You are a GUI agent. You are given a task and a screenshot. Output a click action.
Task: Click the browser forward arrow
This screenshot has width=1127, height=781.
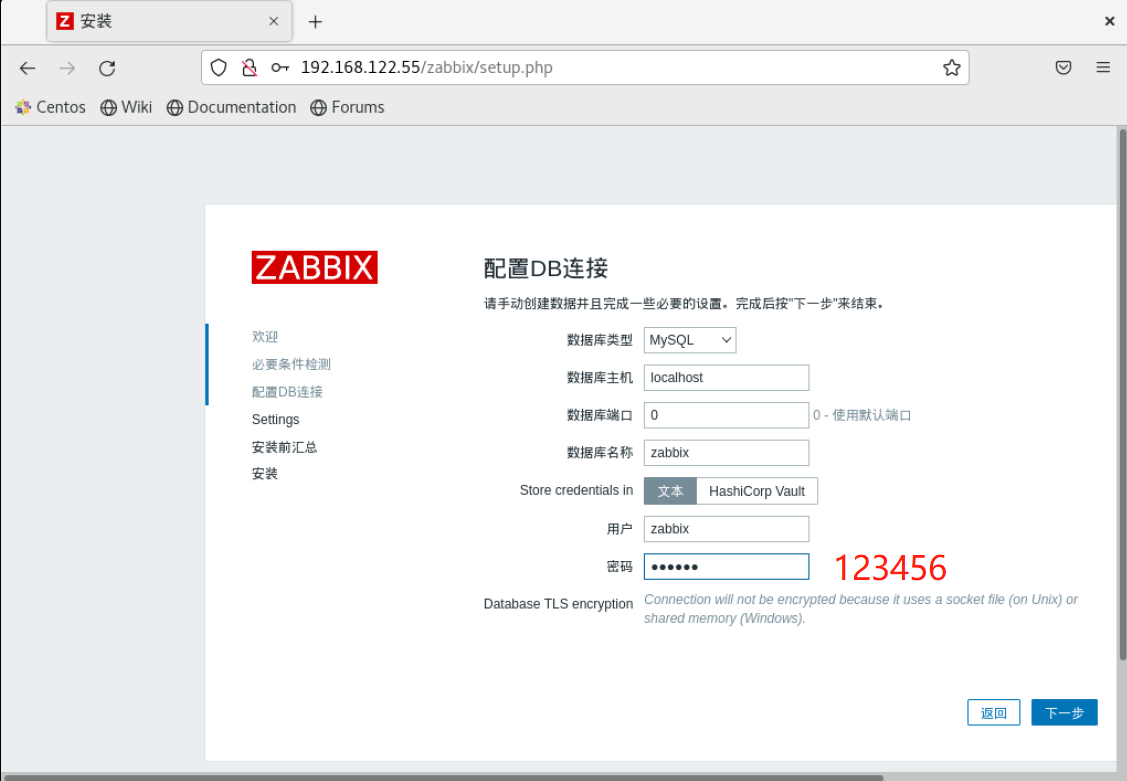(67, 68)
